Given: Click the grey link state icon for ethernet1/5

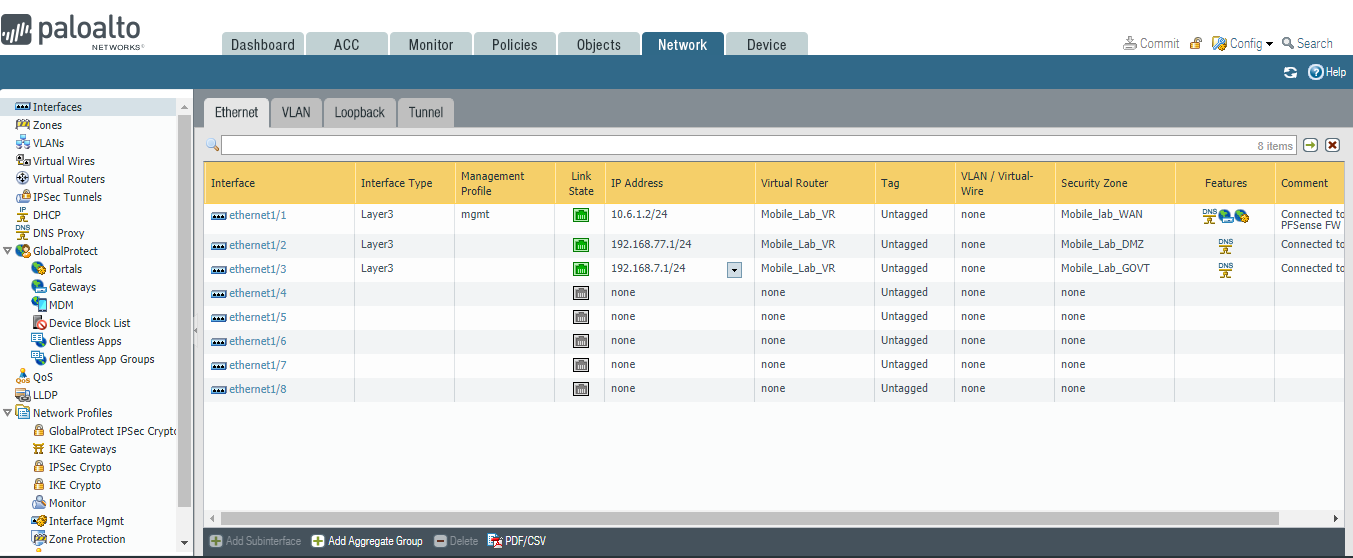Looking at the screenshot, I should point(581,317).
